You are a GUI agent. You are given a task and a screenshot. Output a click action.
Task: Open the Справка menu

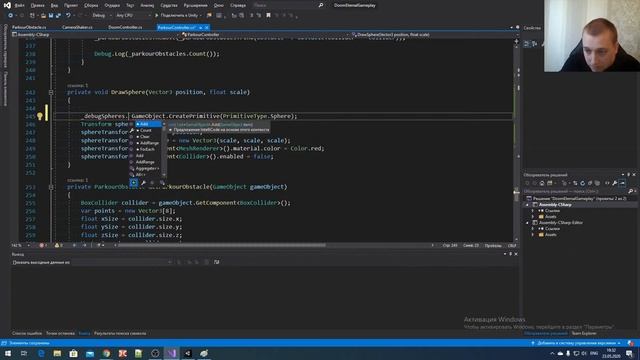click(x=238, y=5)
